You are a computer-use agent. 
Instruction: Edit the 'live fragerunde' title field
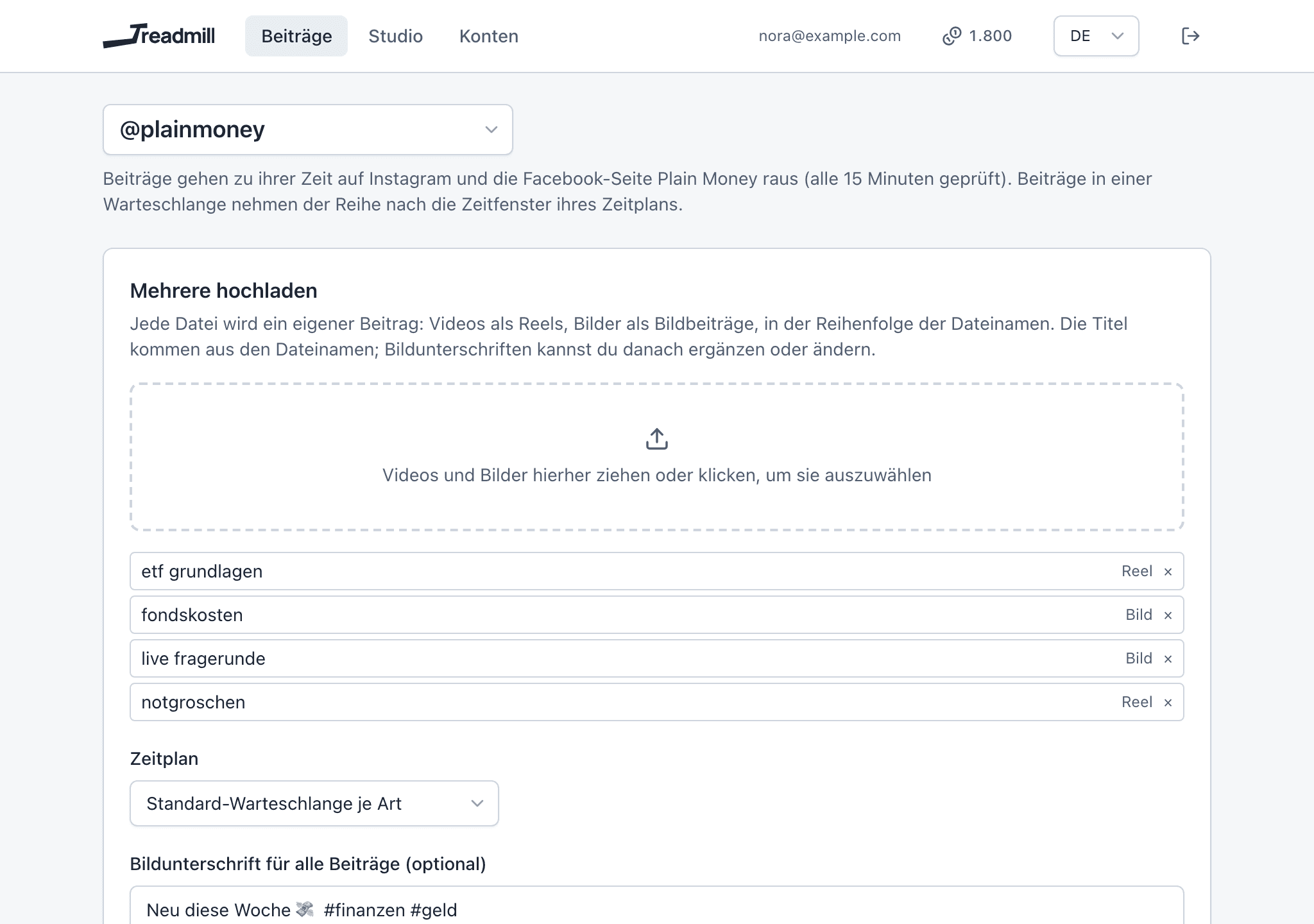(x=657, y=658)
